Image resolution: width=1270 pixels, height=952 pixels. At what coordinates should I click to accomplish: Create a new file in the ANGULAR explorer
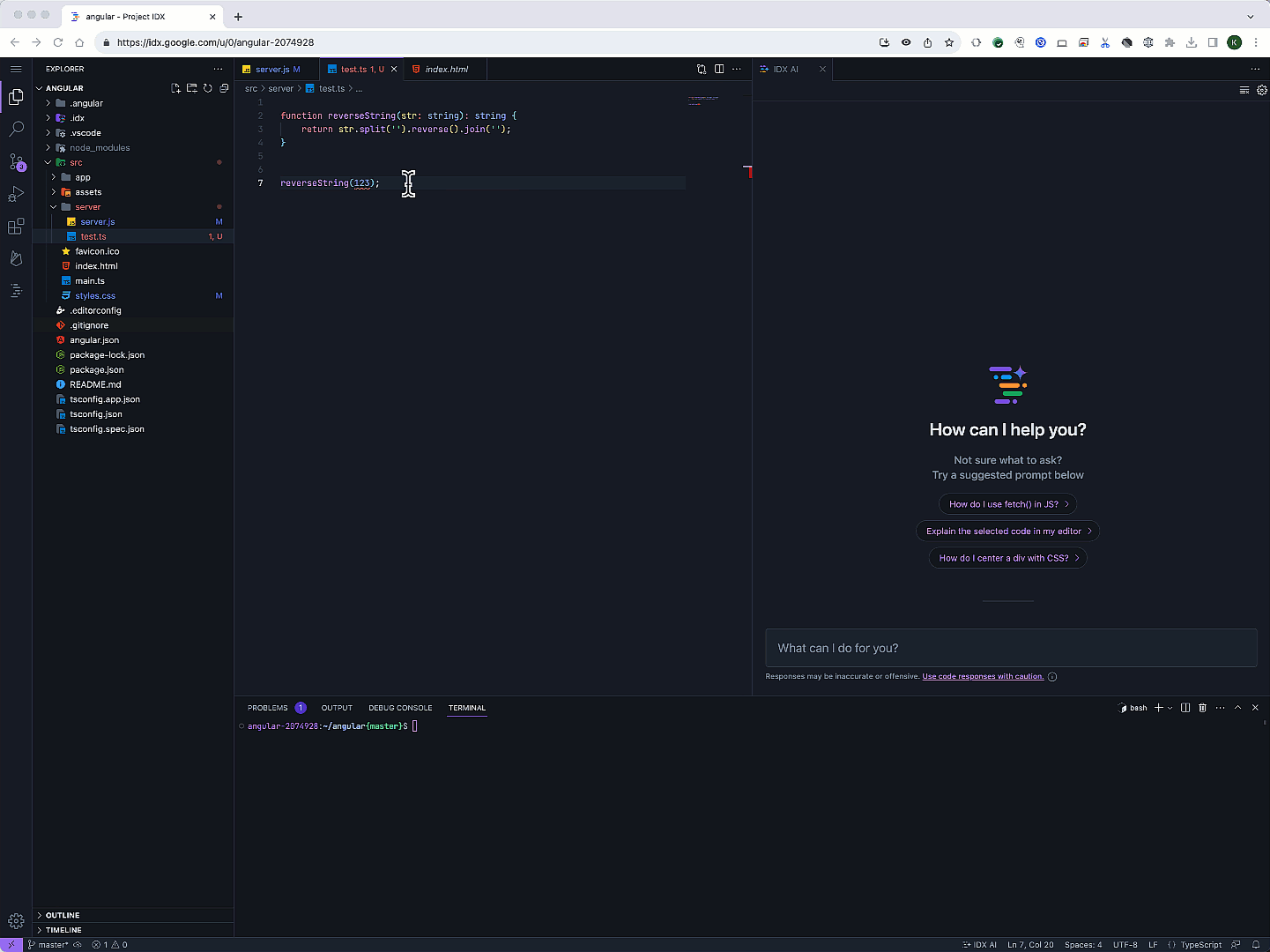[x=175, y=88]
